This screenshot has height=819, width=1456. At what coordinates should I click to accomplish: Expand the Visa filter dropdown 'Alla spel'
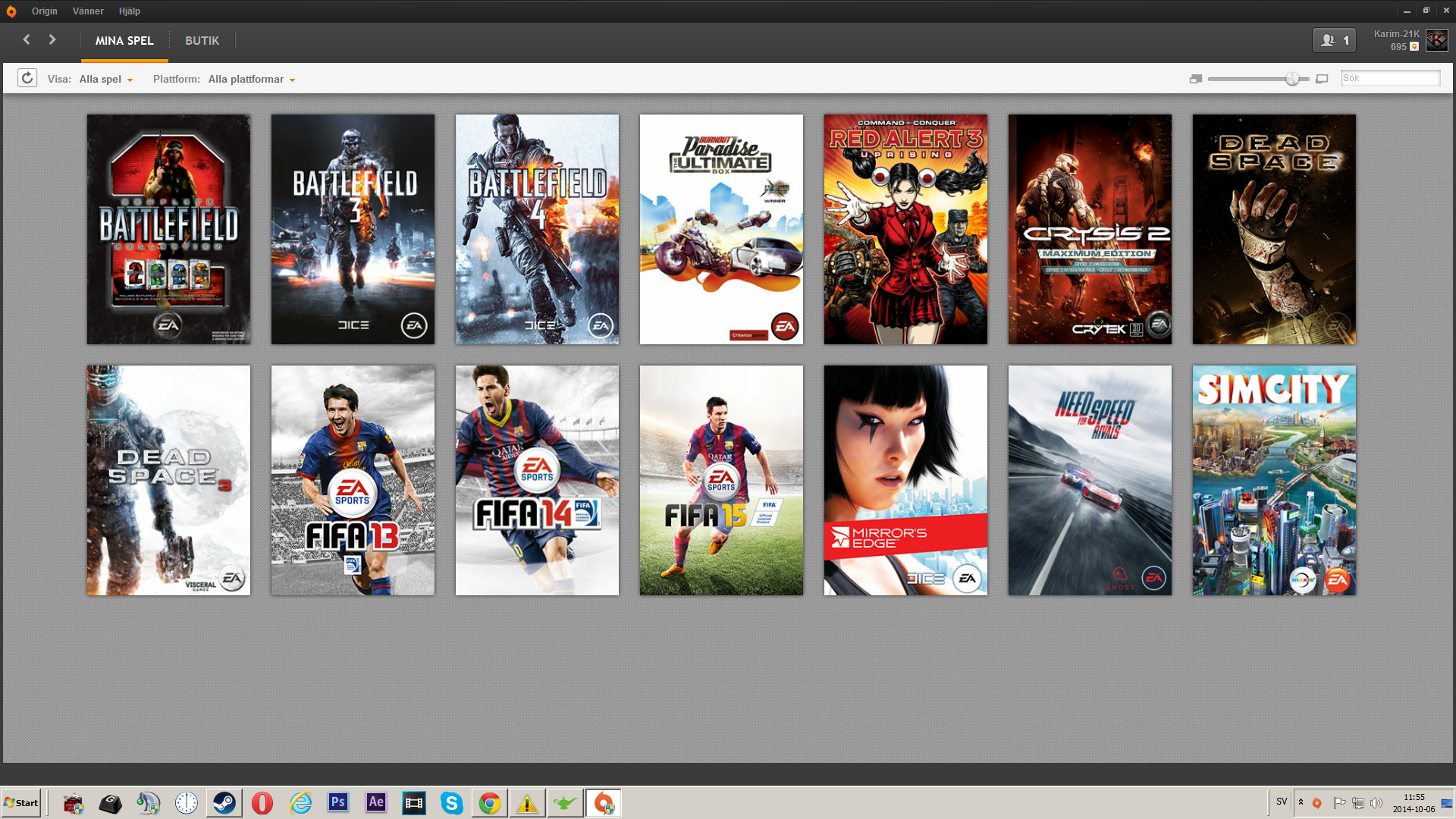pos(106,79)
